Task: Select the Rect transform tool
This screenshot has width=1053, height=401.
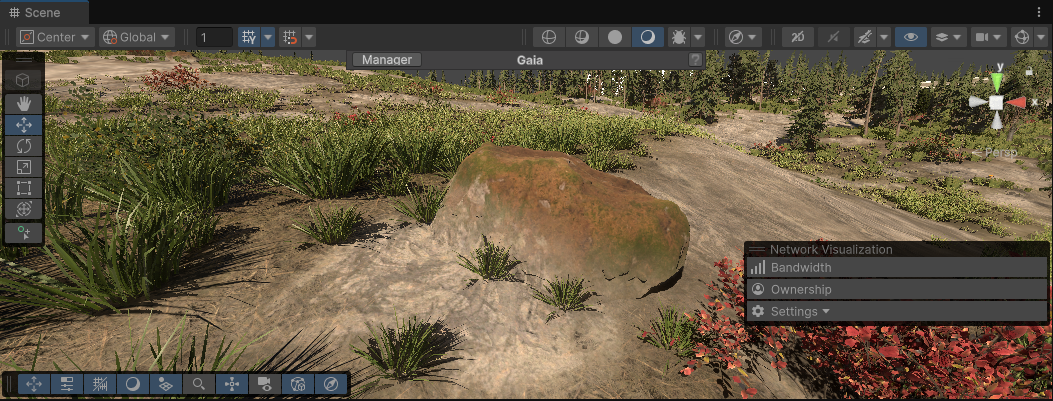Action: (x=24, y=188)
